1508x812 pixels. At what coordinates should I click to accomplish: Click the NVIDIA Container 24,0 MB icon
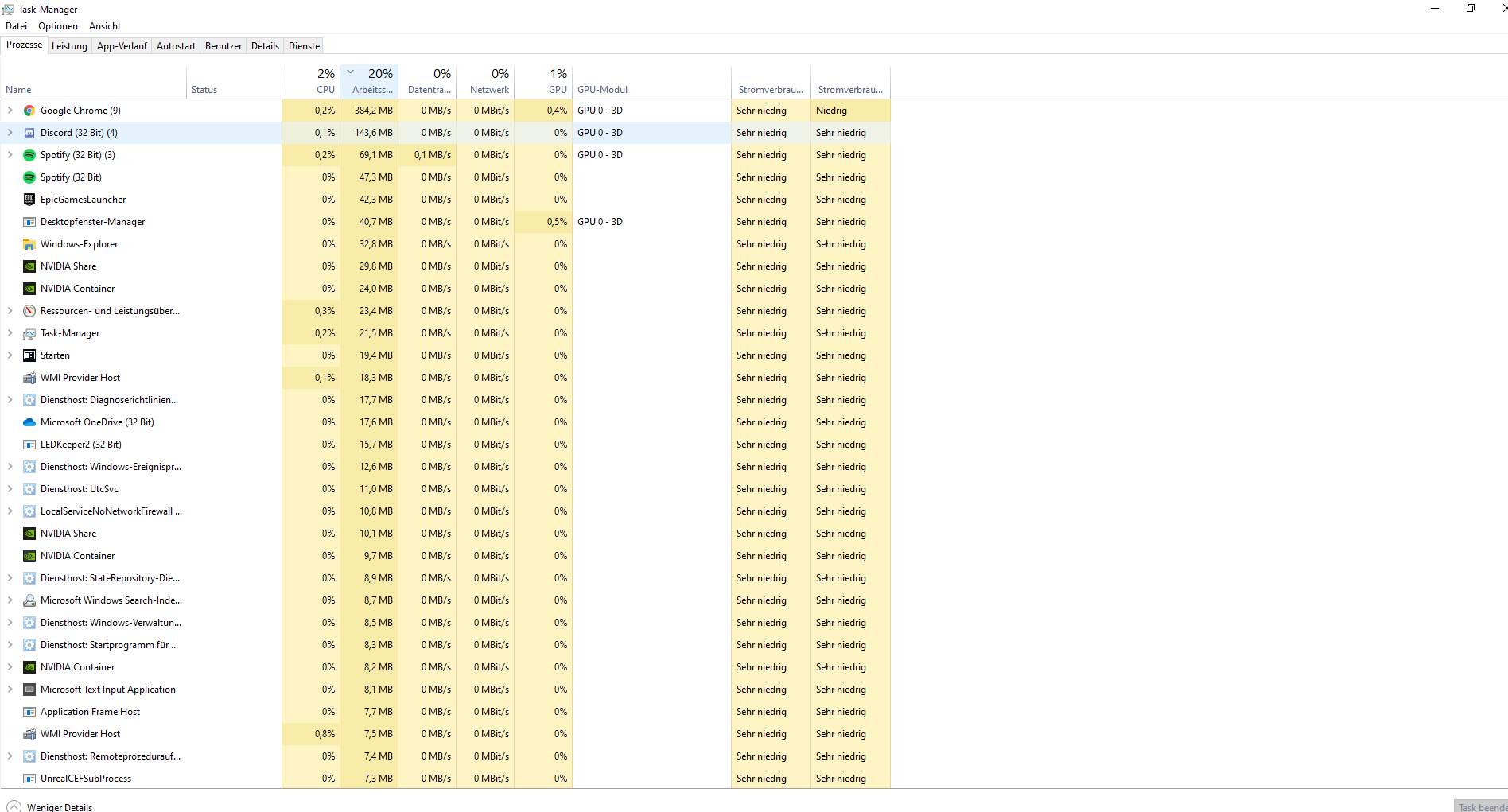[29, 289]
